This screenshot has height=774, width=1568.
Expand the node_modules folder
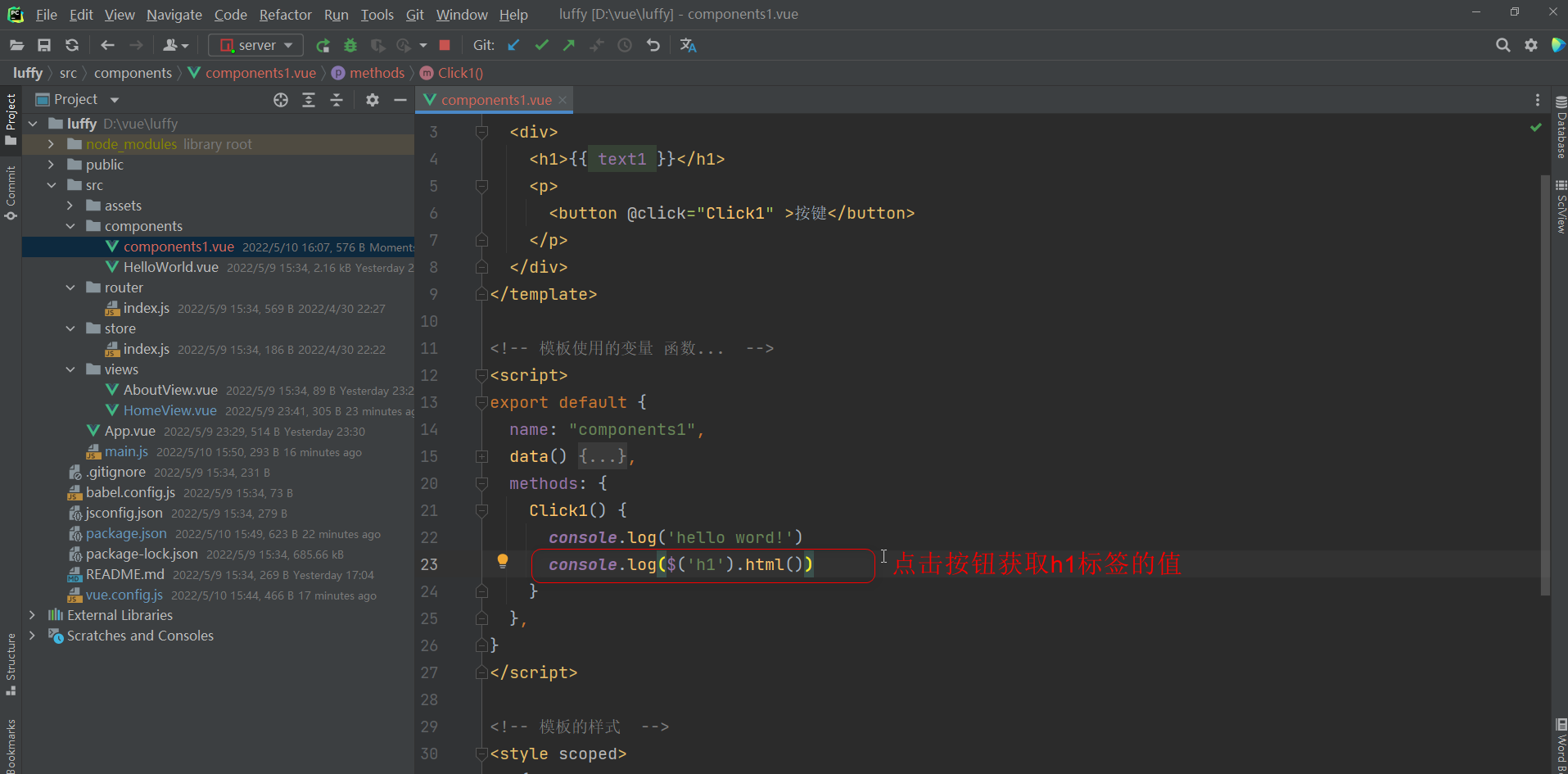click(51, 144)
